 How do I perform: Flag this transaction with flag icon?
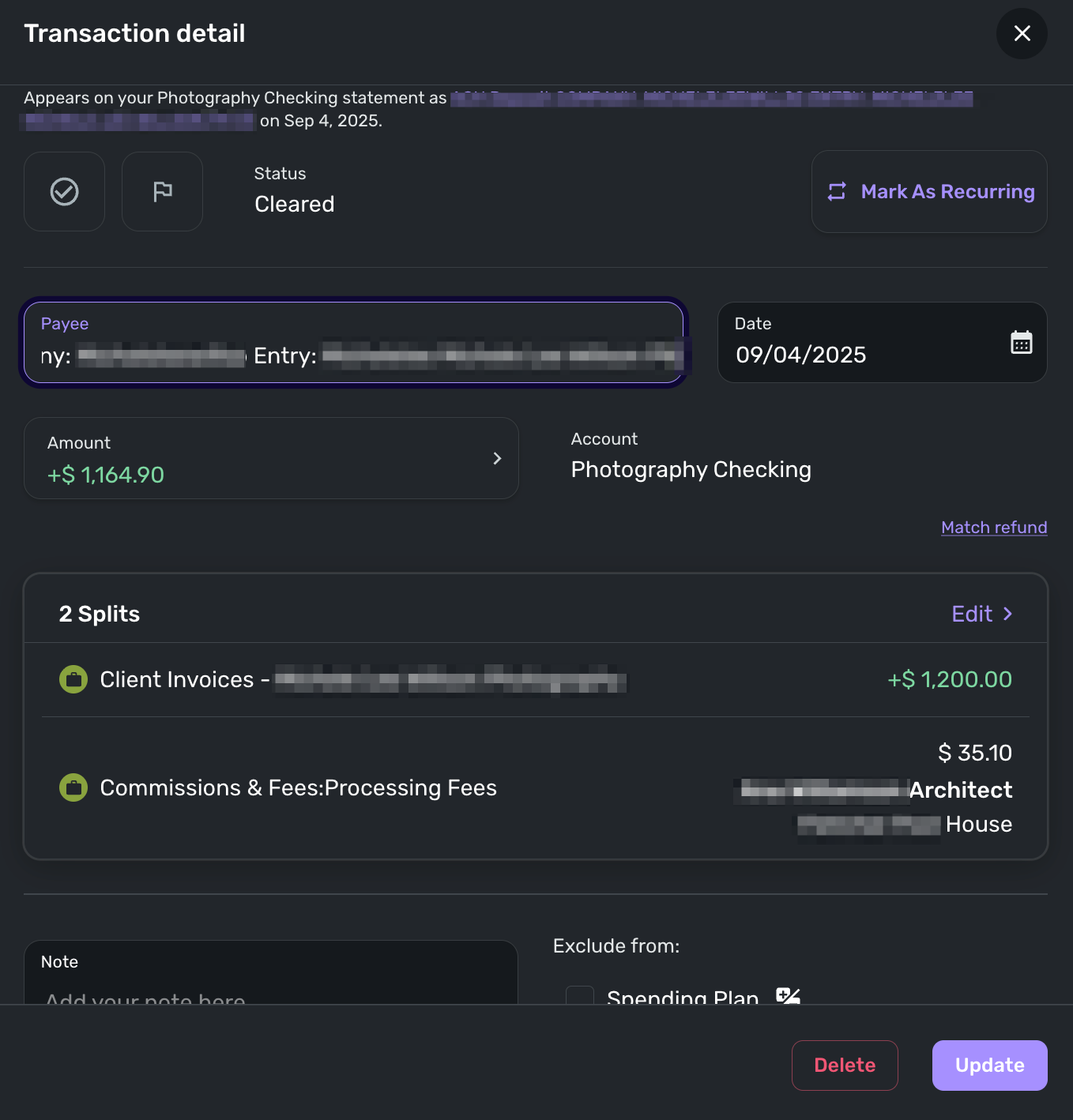[x=162, y=192]
